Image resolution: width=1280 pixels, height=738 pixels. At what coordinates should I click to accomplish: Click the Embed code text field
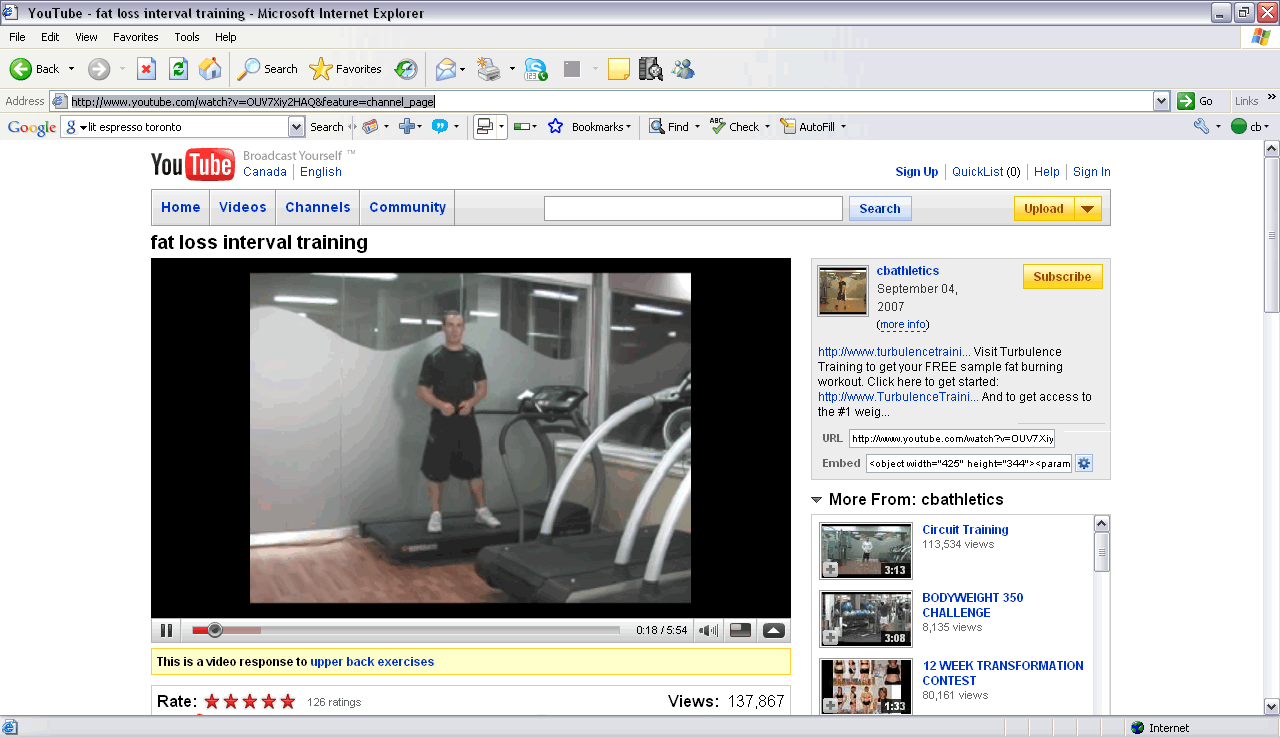tap(969, 463)
